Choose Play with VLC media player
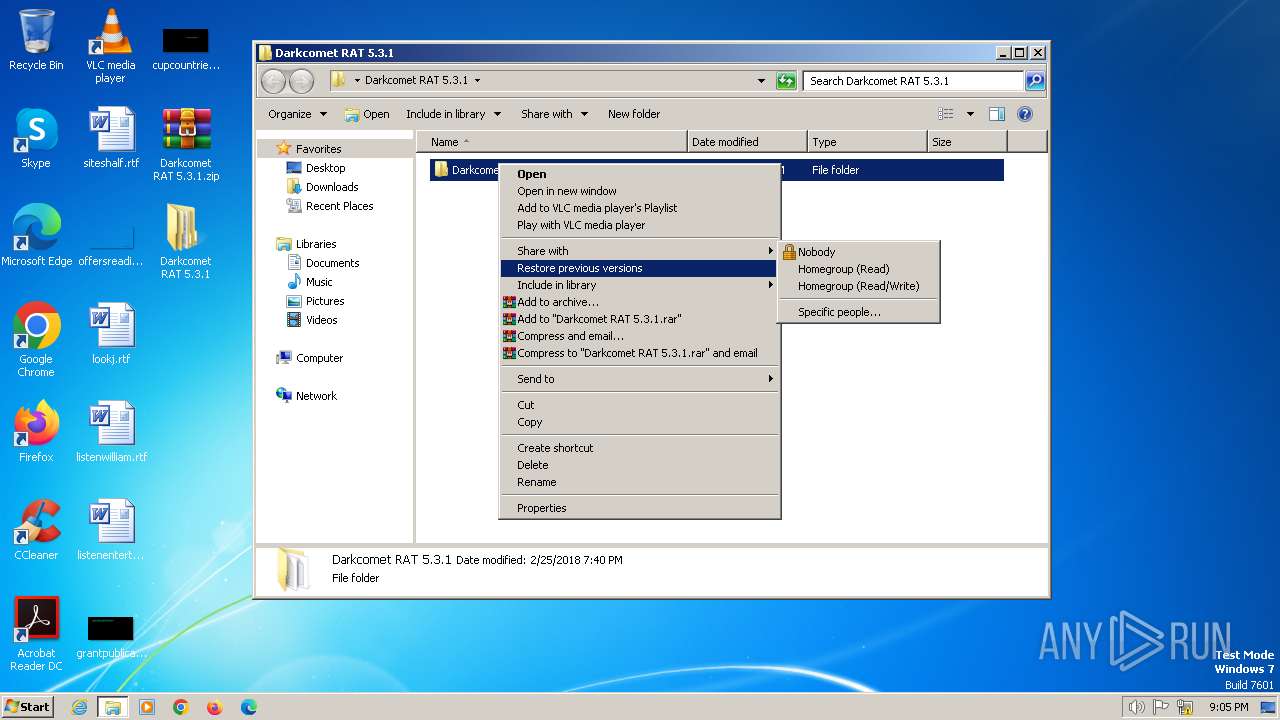1280x720 pixels. point(639,225)
